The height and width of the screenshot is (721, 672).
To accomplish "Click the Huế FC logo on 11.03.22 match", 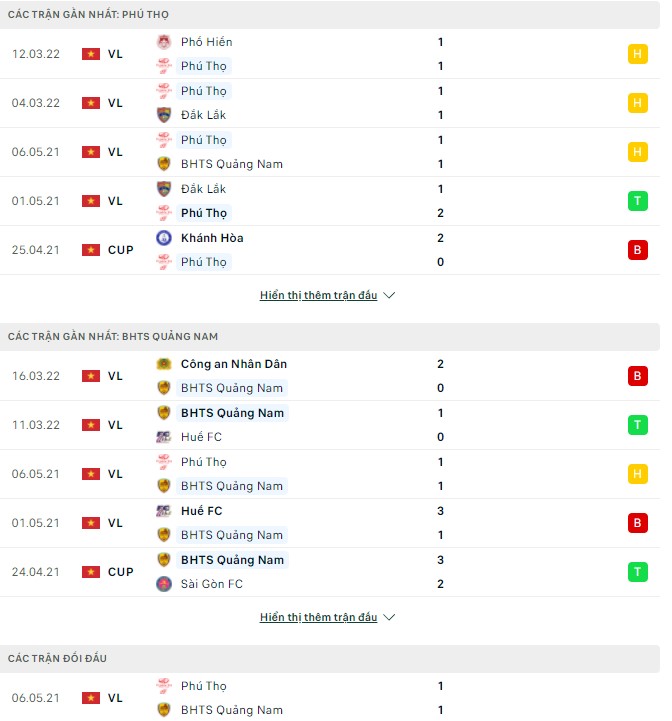I will tap(164, 437).
